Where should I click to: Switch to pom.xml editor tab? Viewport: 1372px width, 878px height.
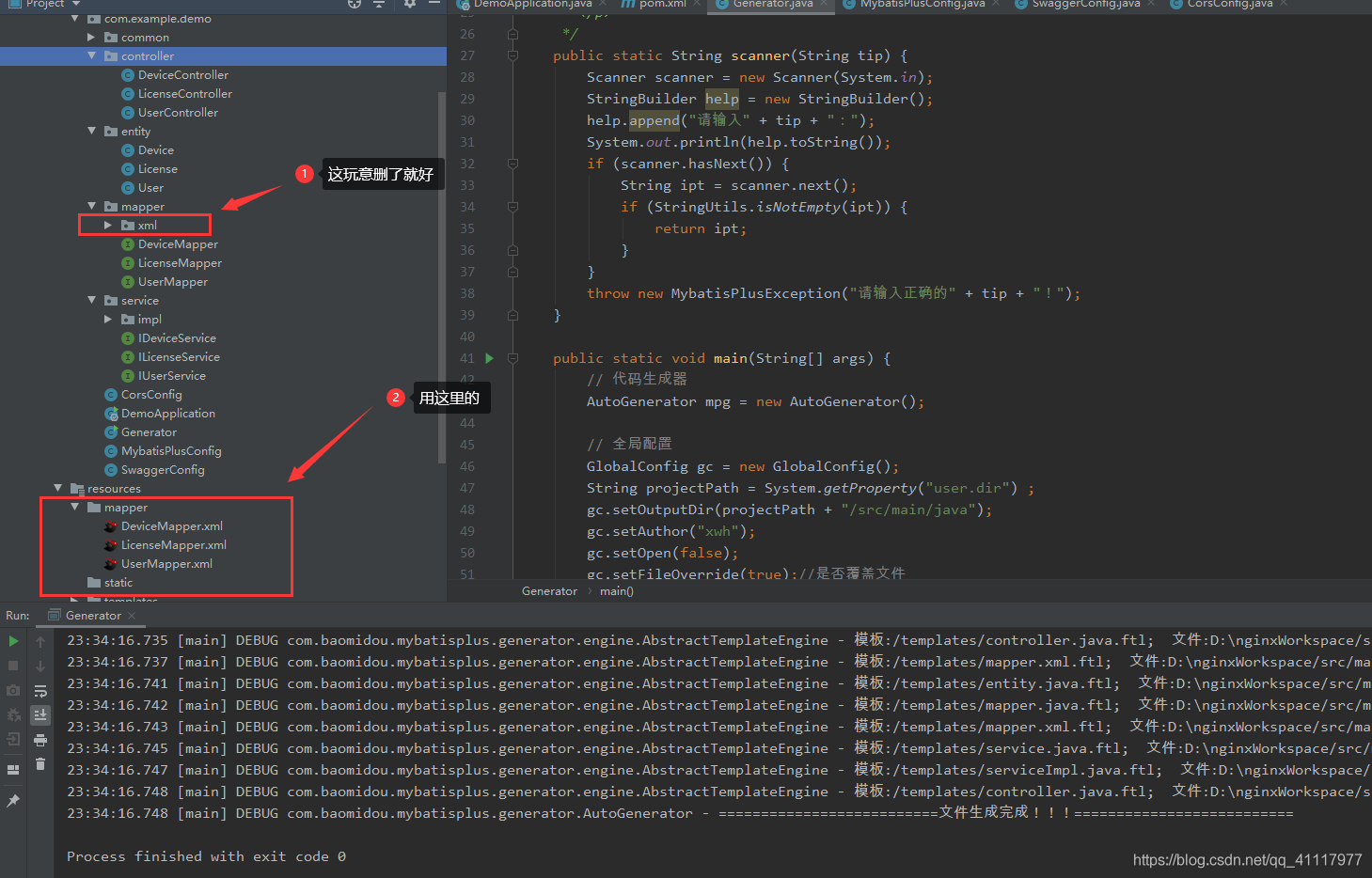point(662,4)
